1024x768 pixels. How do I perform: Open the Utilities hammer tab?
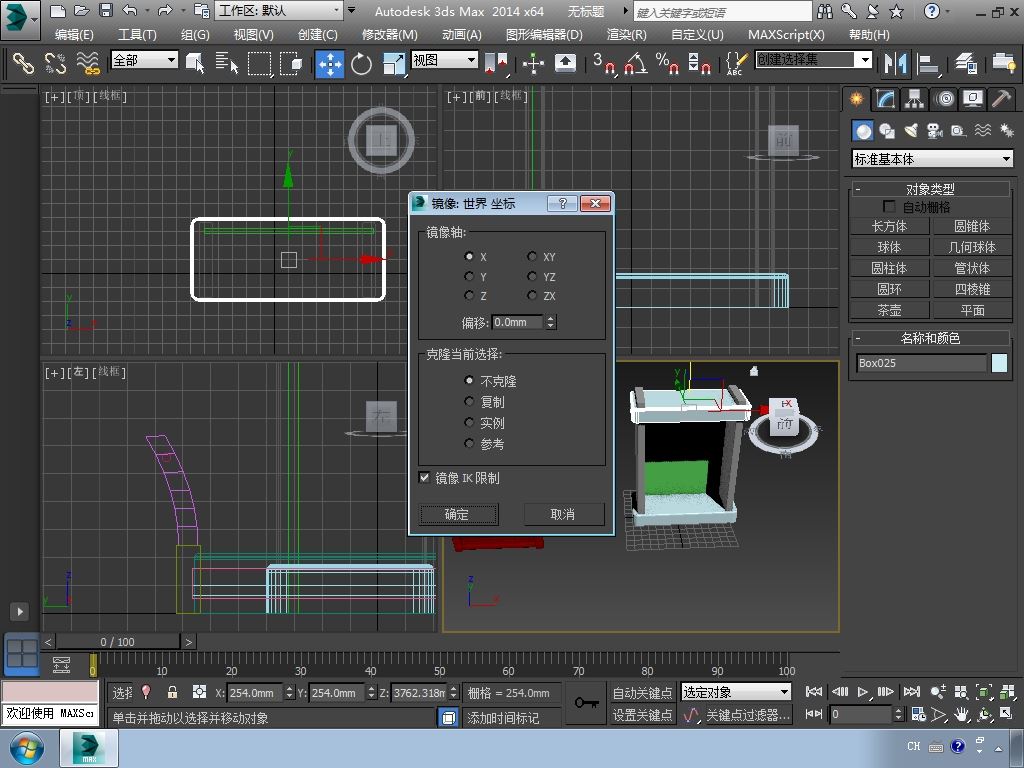[x=1001, y=99]
